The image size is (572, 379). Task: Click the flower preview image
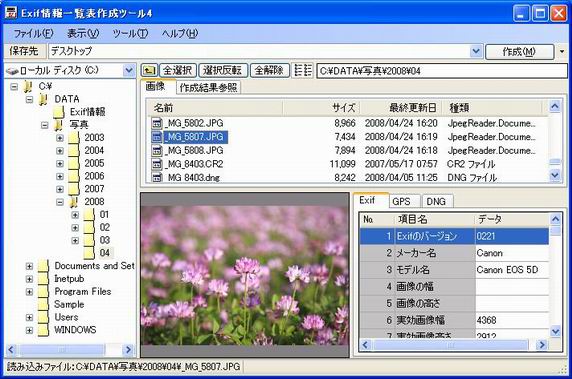[x=245, y=275]
